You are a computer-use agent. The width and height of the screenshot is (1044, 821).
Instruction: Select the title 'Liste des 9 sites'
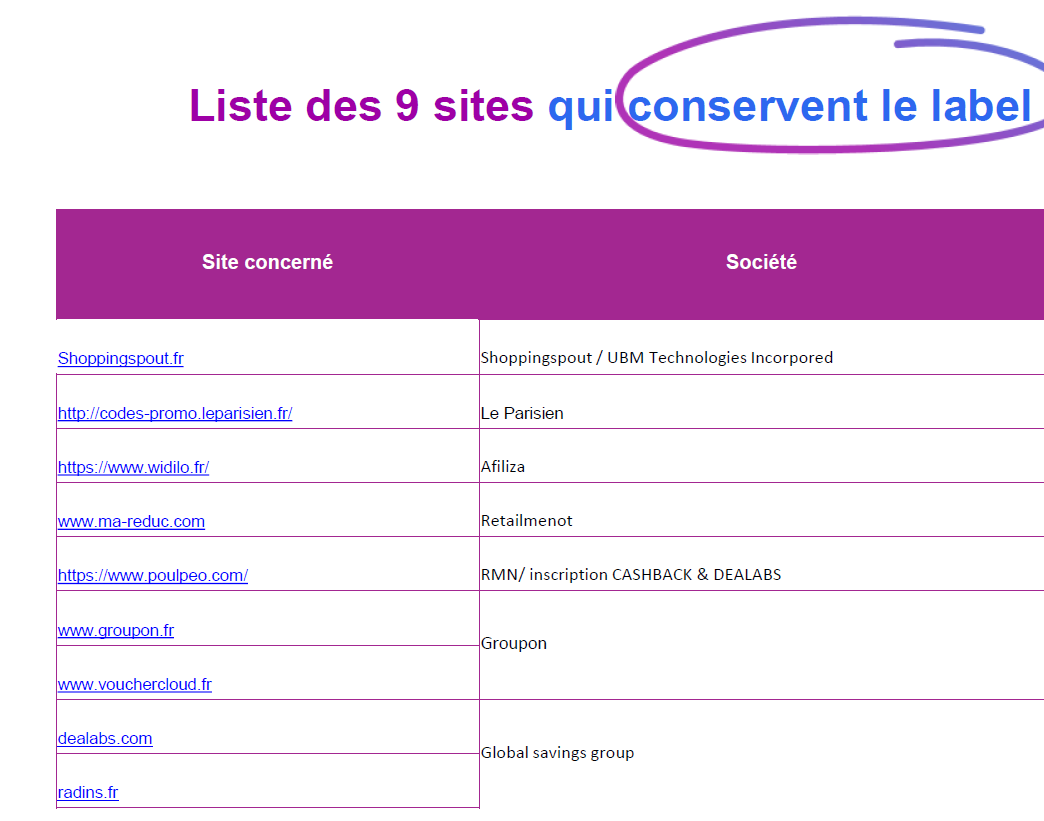(x=358, y=106)
